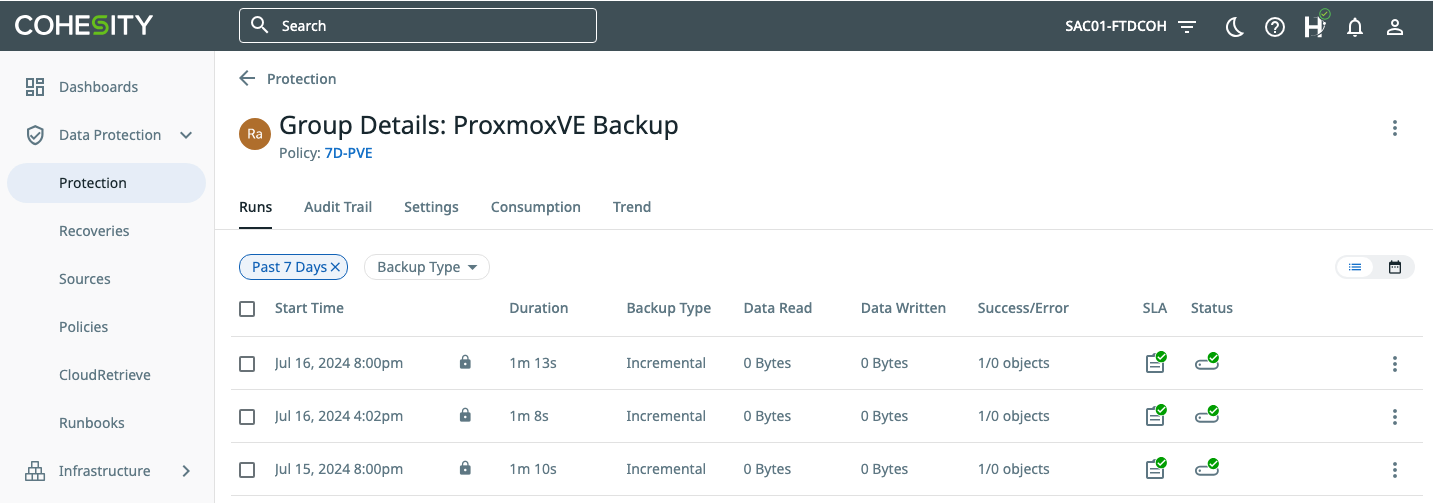
Task: Click SLA icon for Jul 15 run
Action: [1155, 469]
